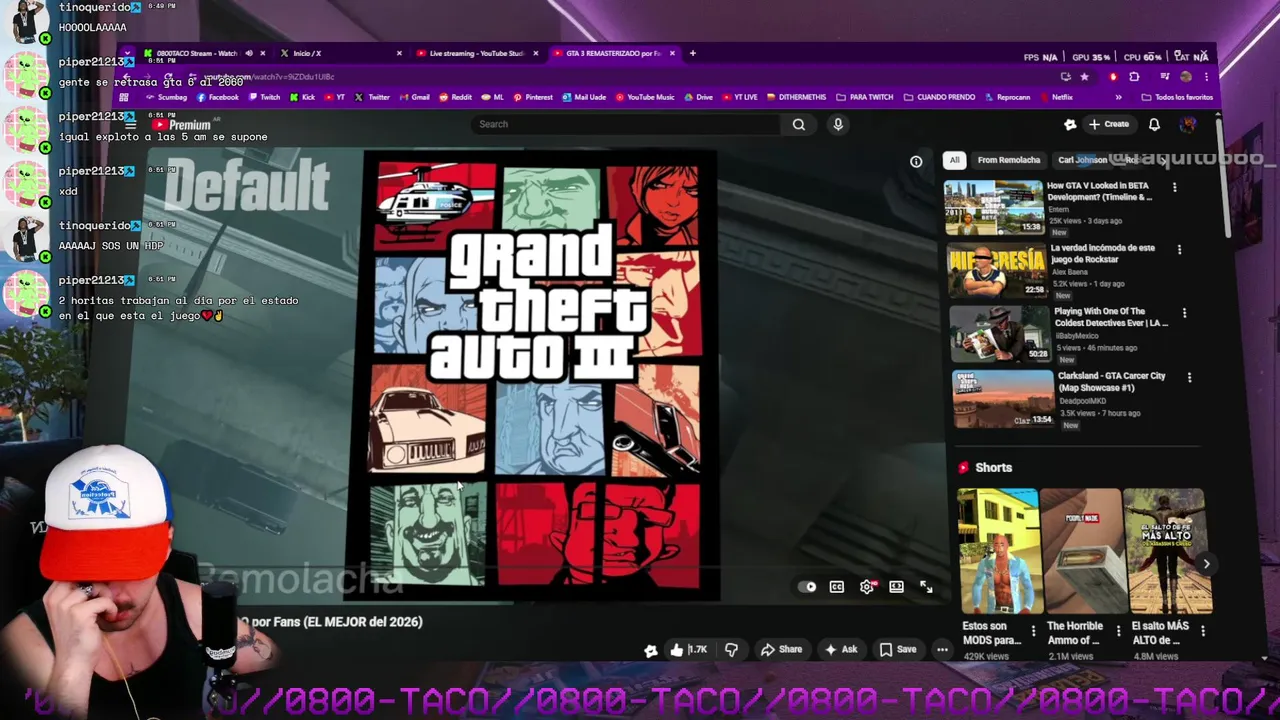Open the YouTube Music bookmark
Screen dimensions: 1280x720
tap(645, 97)
